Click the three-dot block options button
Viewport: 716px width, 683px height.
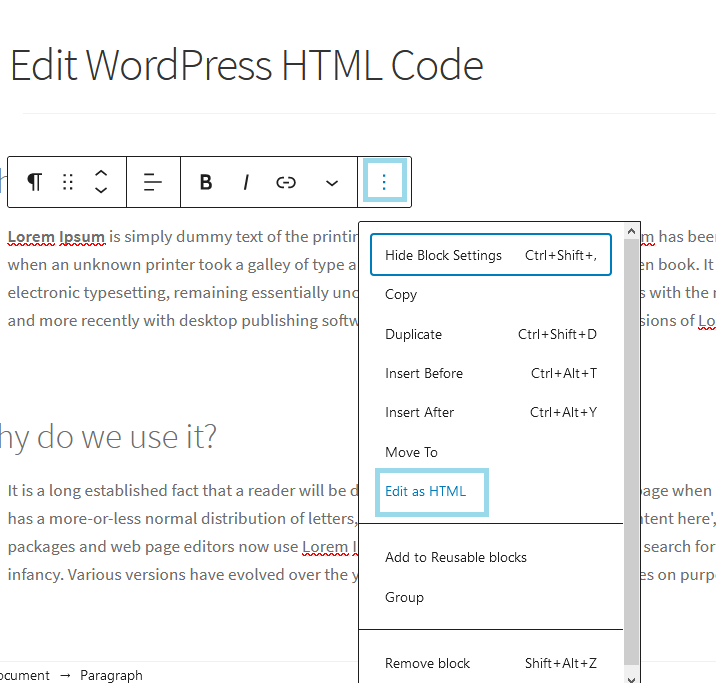384,182
